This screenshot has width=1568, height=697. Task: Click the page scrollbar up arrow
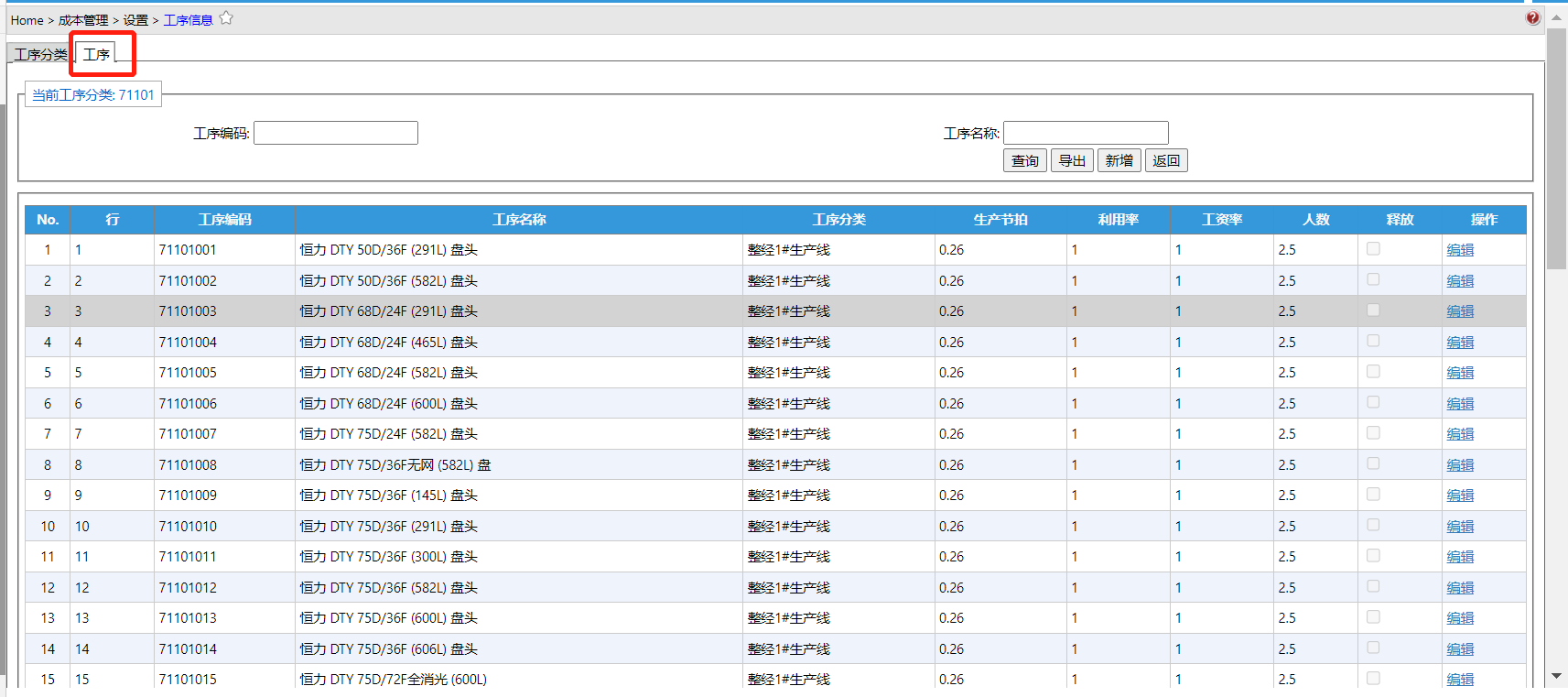pyautogui.click(x=1556, y=17)
